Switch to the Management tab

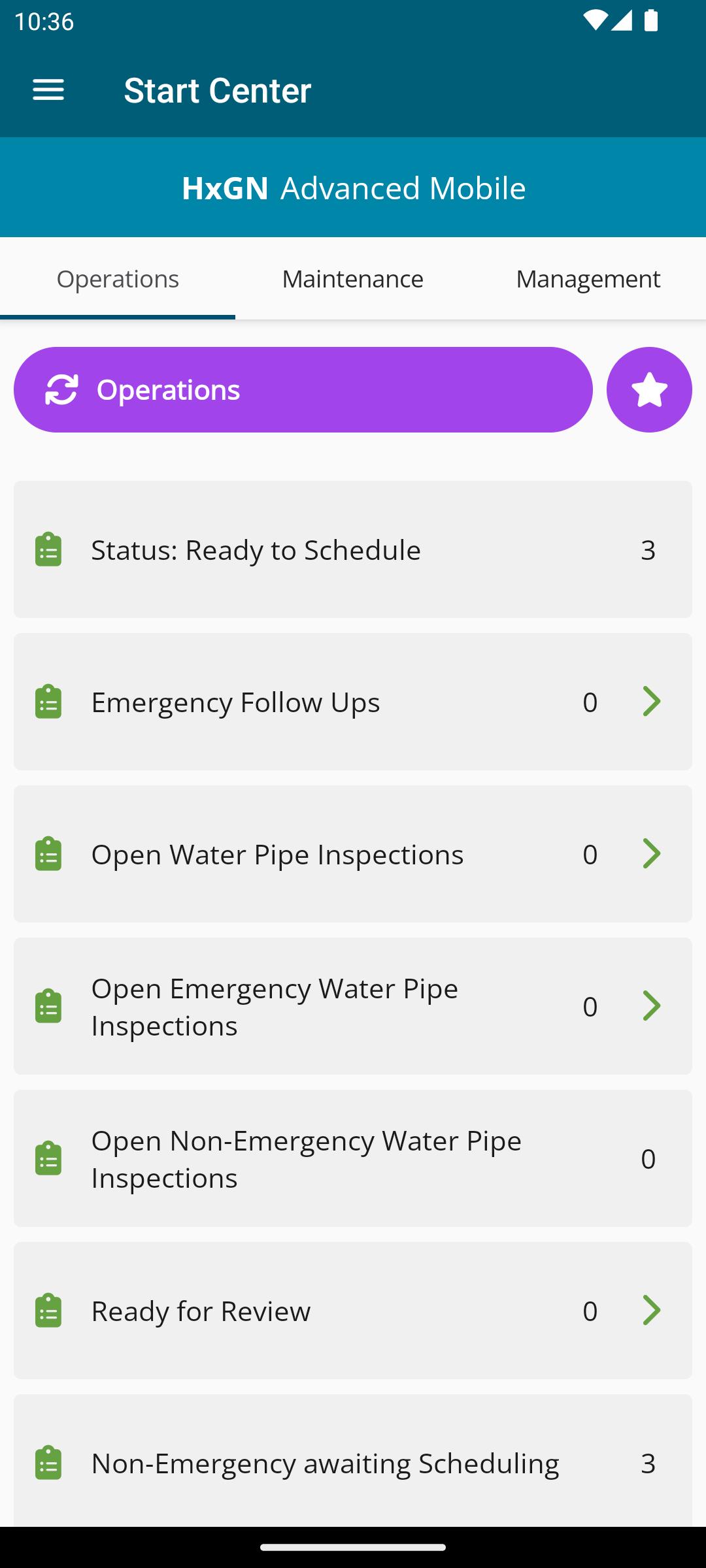[588, 279]
